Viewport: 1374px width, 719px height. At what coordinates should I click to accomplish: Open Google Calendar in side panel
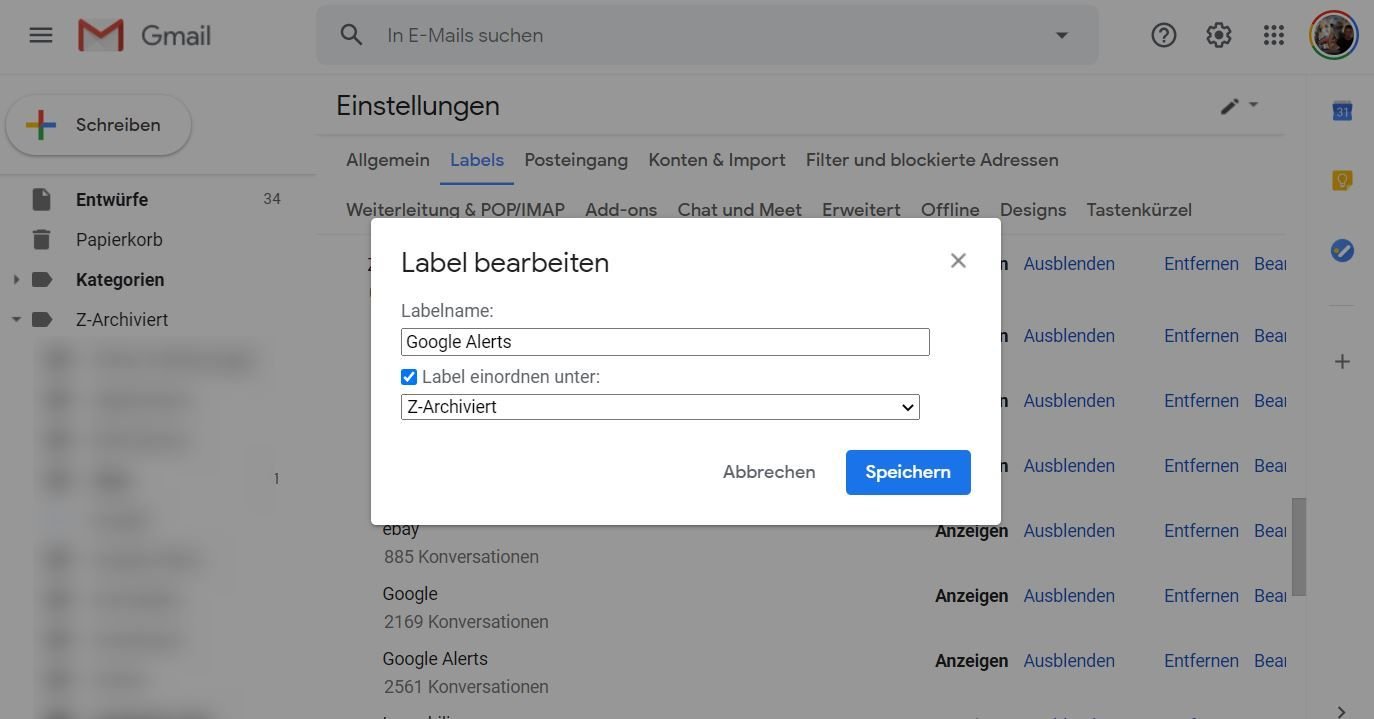(x=1342, y=111)
